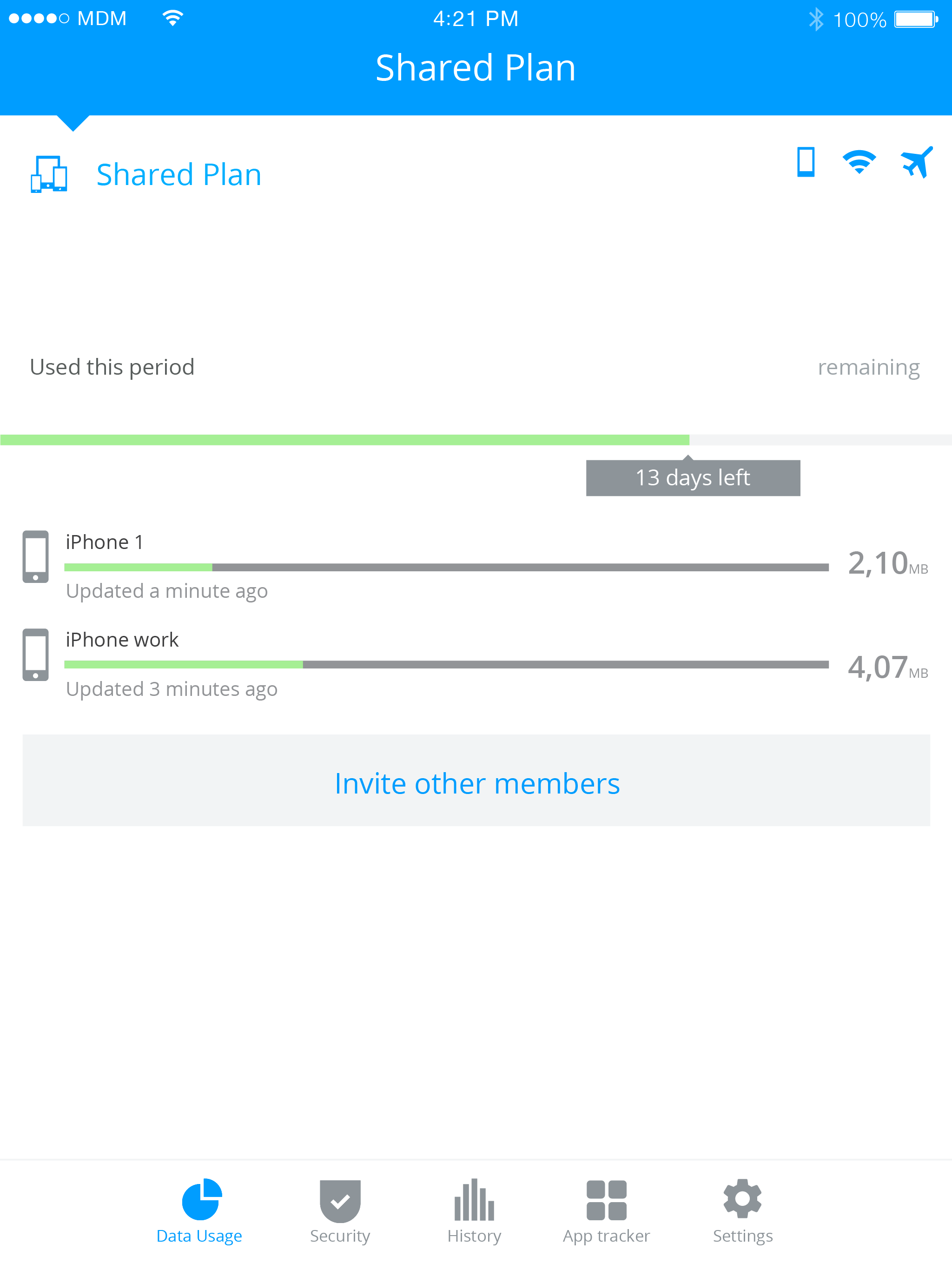Toggle the roaming airplane filter icon
The width and height of the screenshot is (952, 1270).
916,162
